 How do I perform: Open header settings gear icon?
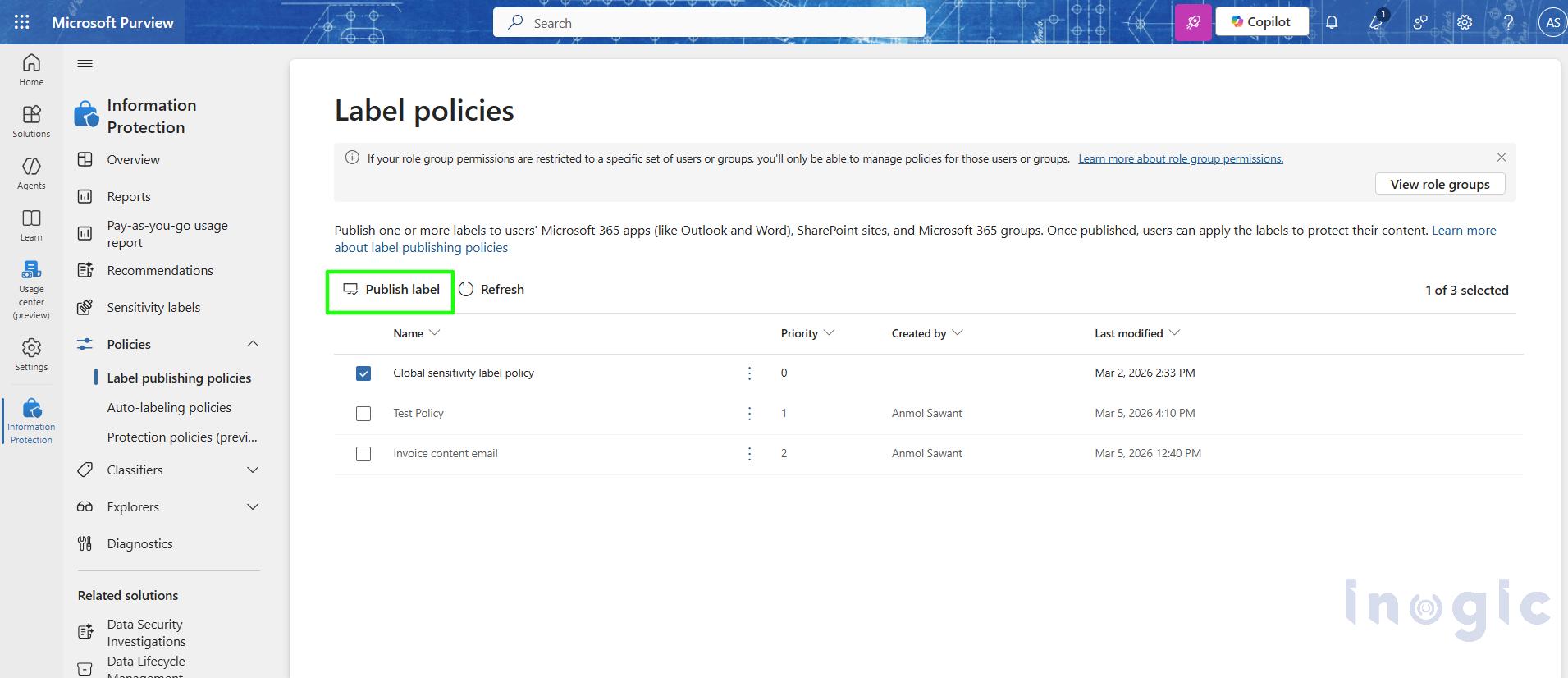click(x=1465, y=22)
